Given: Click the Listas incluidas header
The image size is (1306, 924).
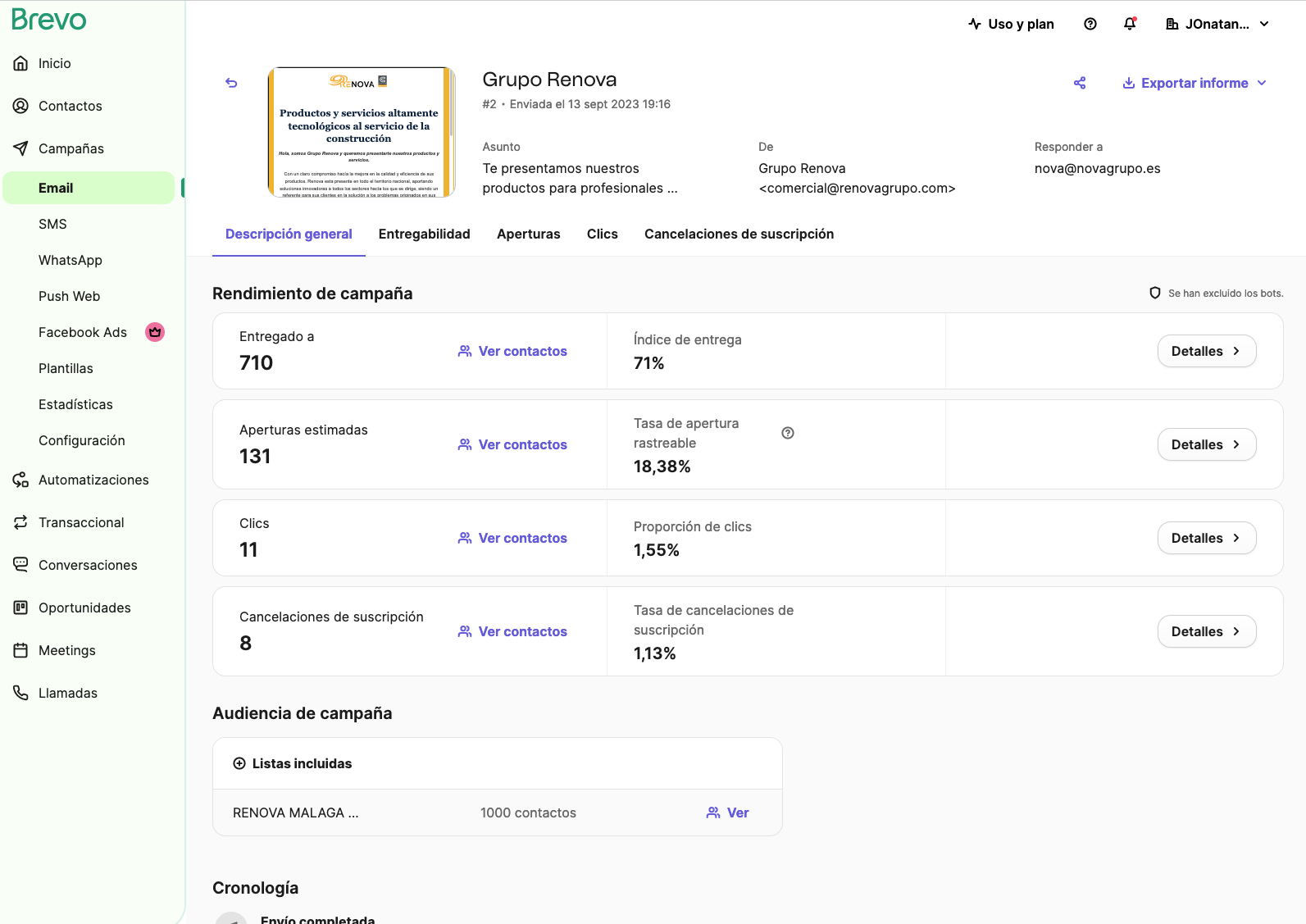Looking at the screenshot, I should coord(293,763).
